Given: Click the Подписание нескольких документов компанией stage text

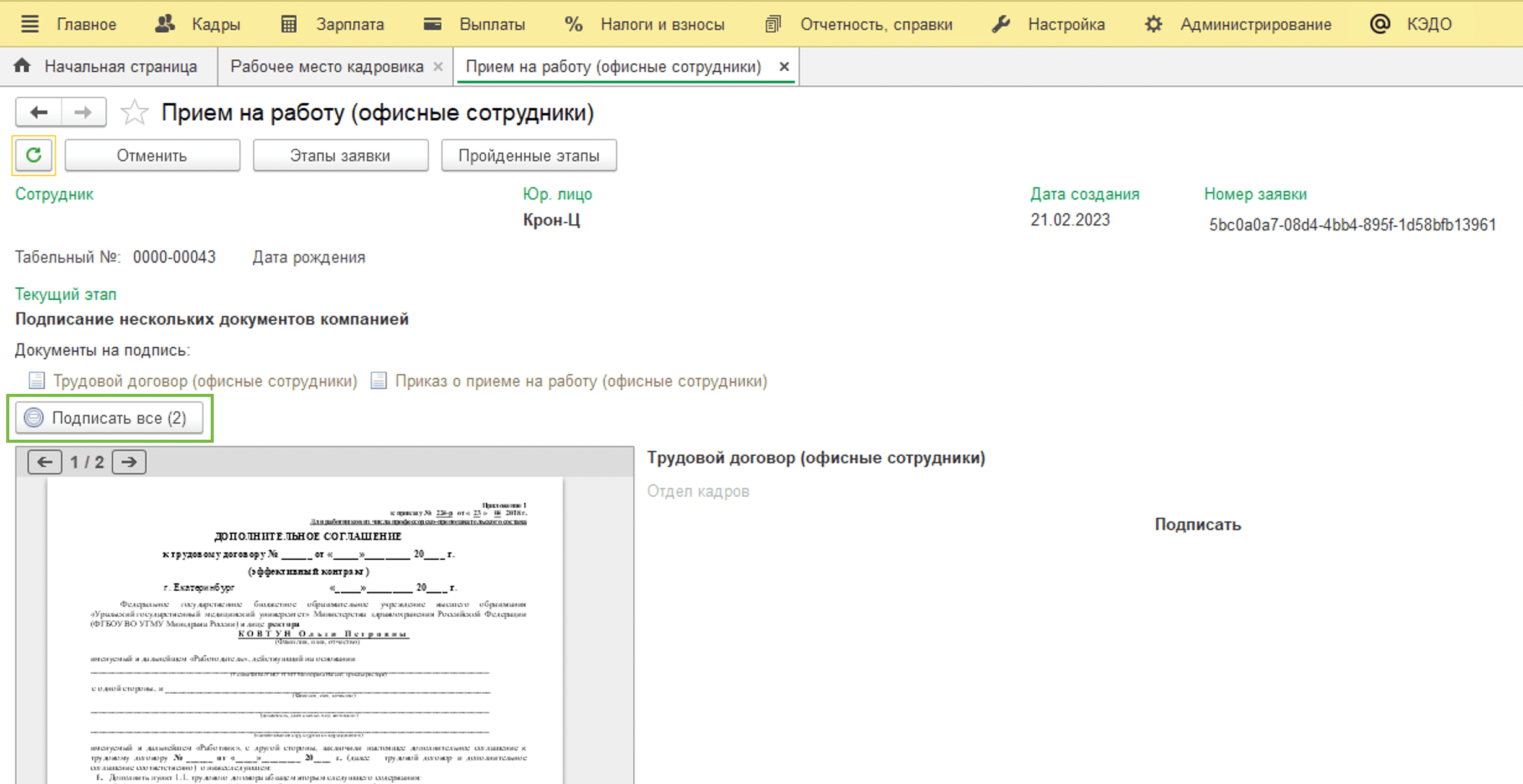Looking at the screenshot, I should tap(212, 319).
